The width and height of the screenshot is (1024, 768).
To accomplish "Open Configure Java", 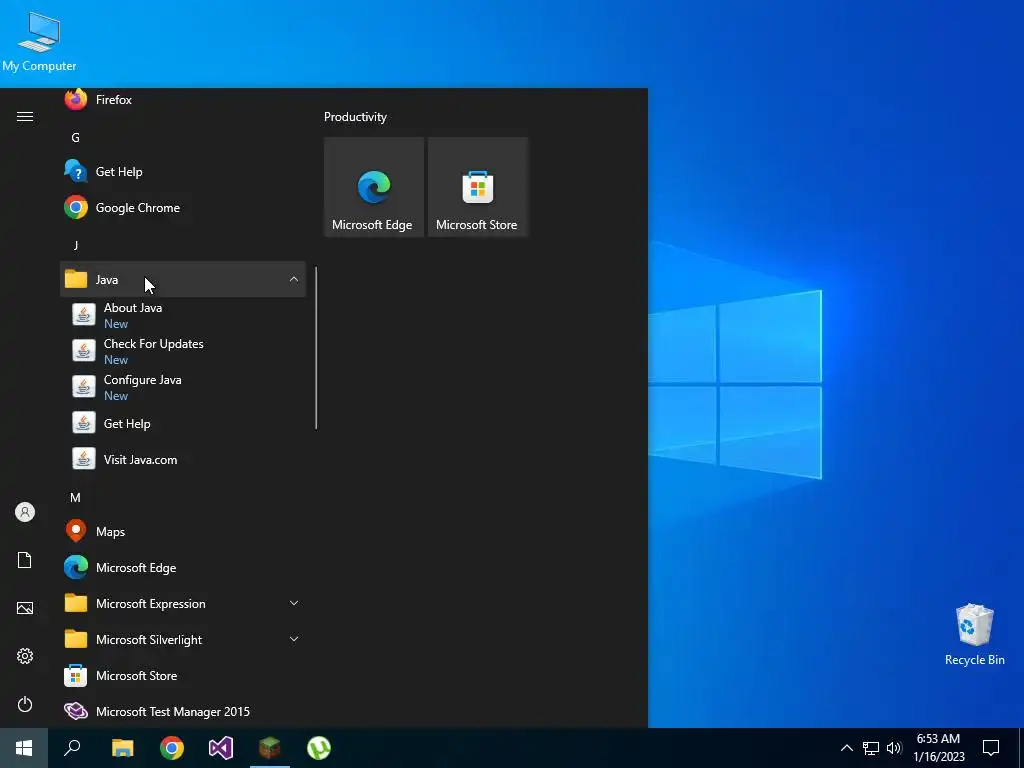I will click(183, 387).
